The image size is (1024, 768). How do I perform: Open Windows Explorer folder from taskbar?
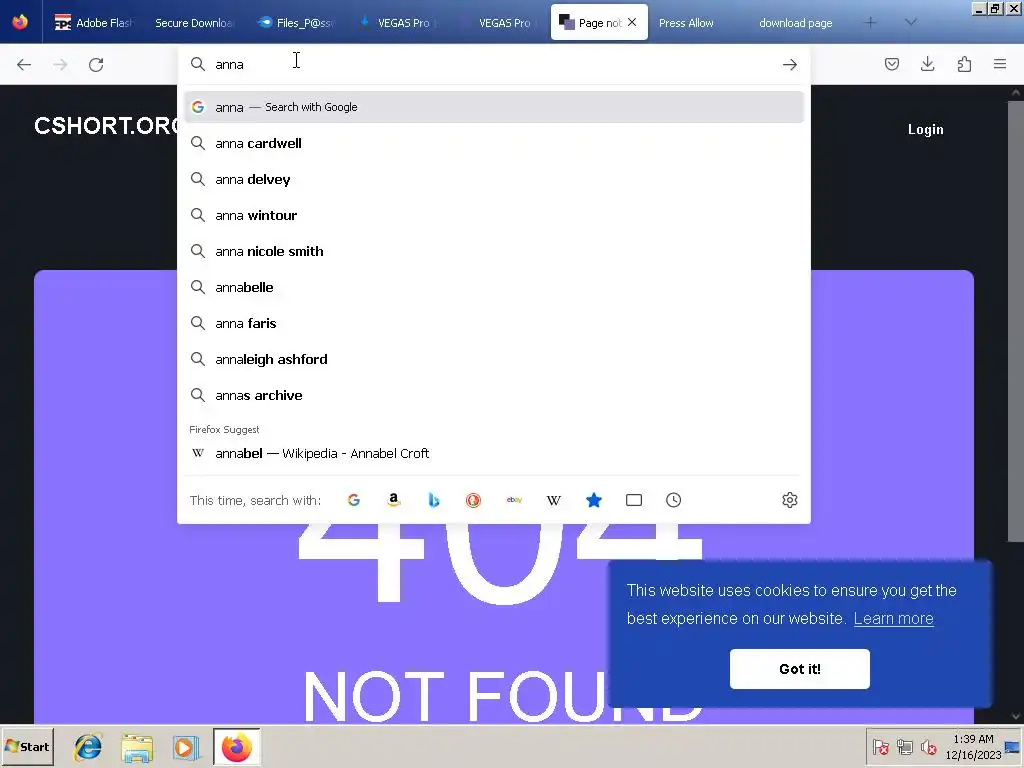coord(137,747)
